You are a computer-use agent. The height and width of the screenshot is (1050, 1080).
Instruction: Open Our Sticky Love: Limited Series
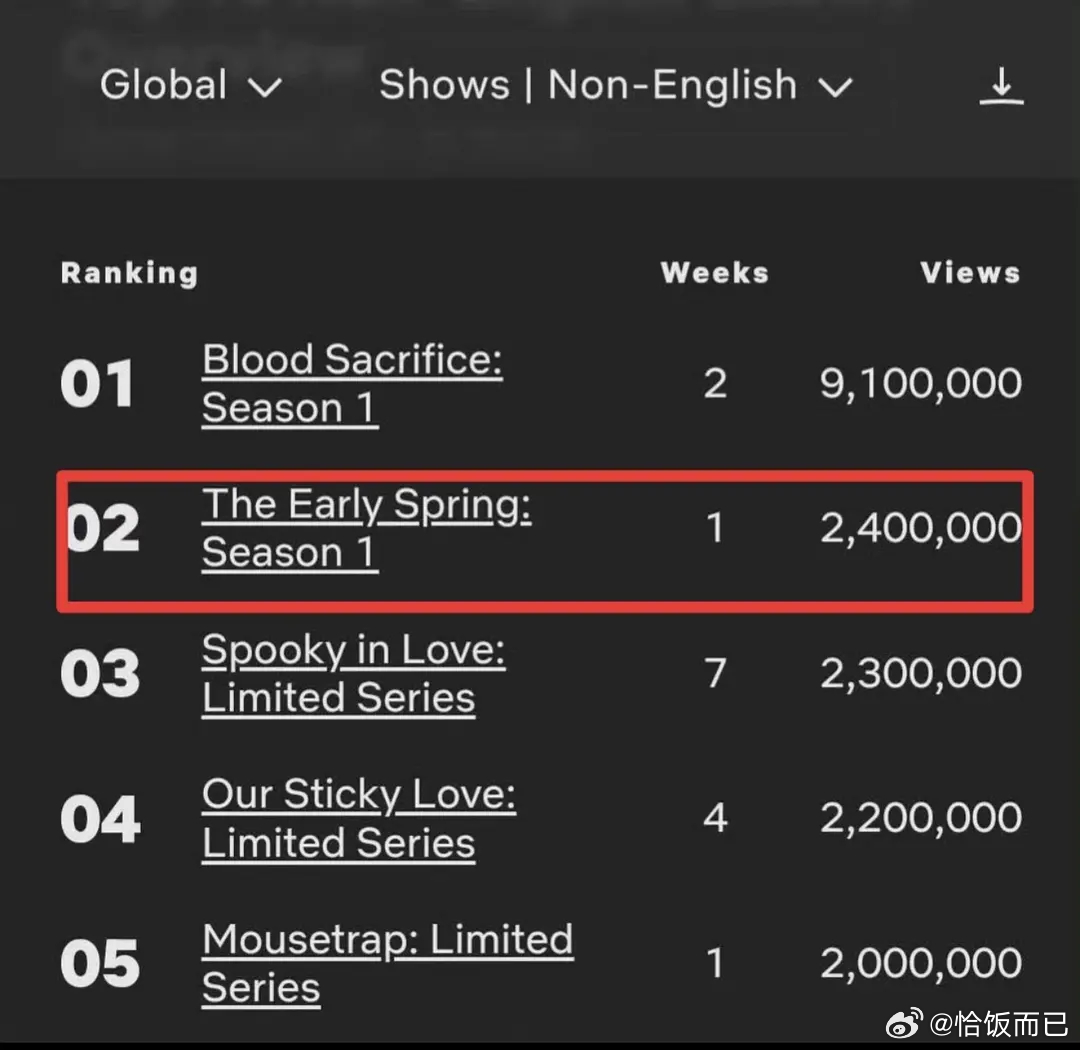click(x=359, y=819)
